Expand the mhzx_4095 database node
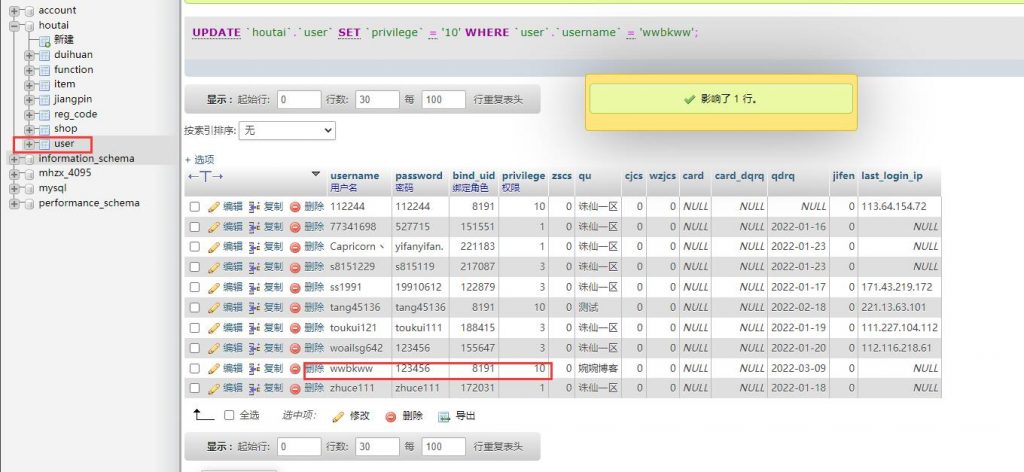Screen dimensions: 1024x472 14,174
